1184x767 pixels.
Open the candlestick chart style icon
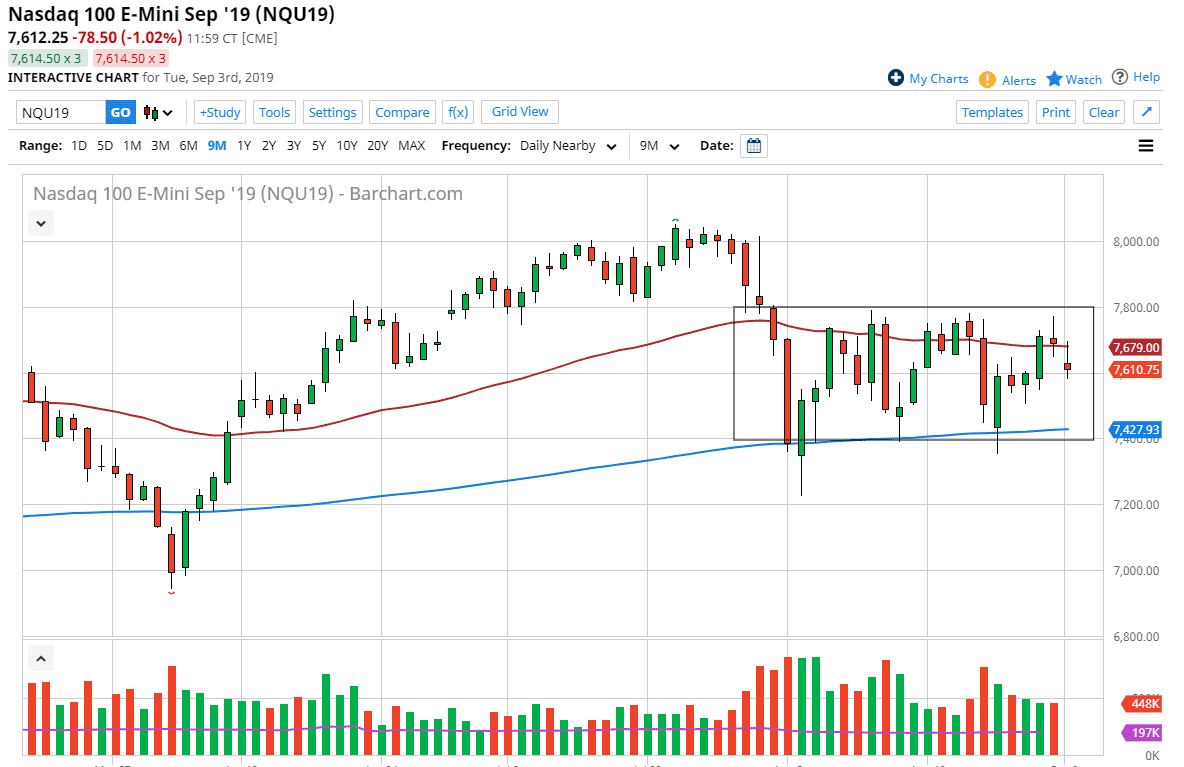click(x=150, y=112)
